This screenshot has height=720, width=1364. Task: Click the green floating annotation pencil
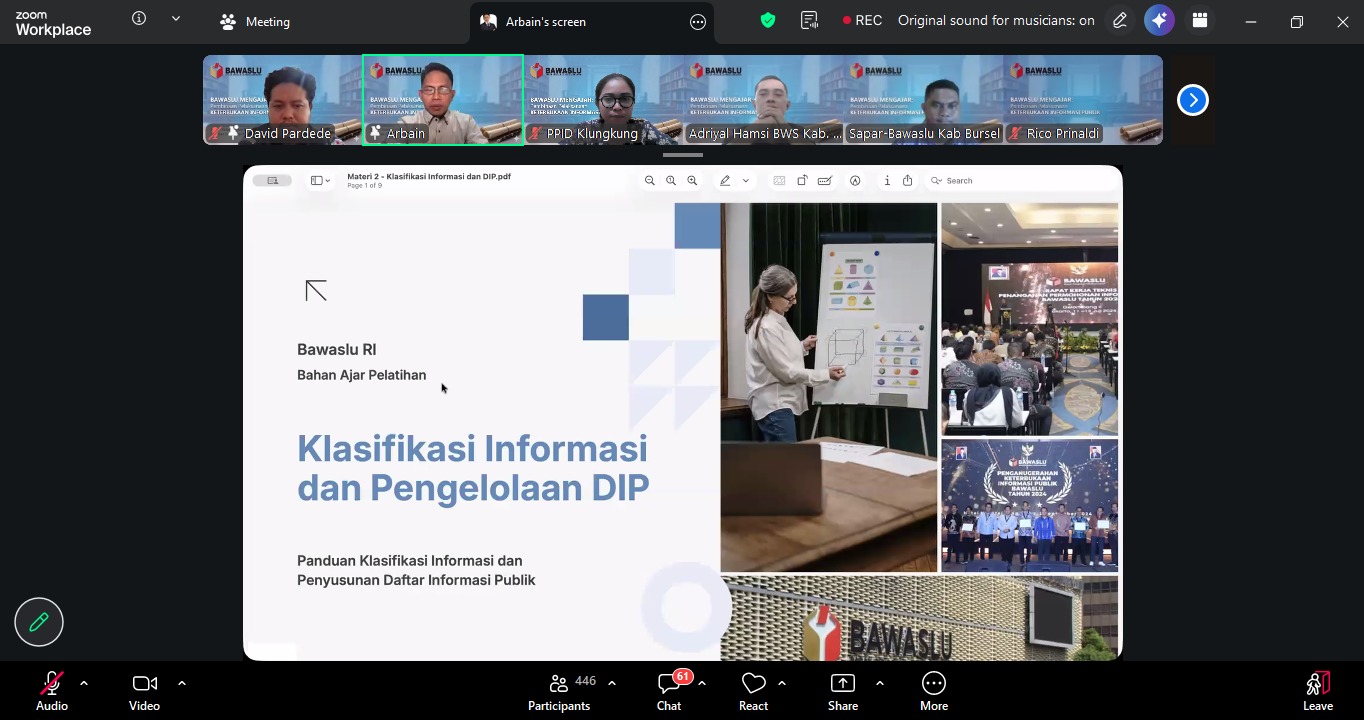click(x=39, y=622)
